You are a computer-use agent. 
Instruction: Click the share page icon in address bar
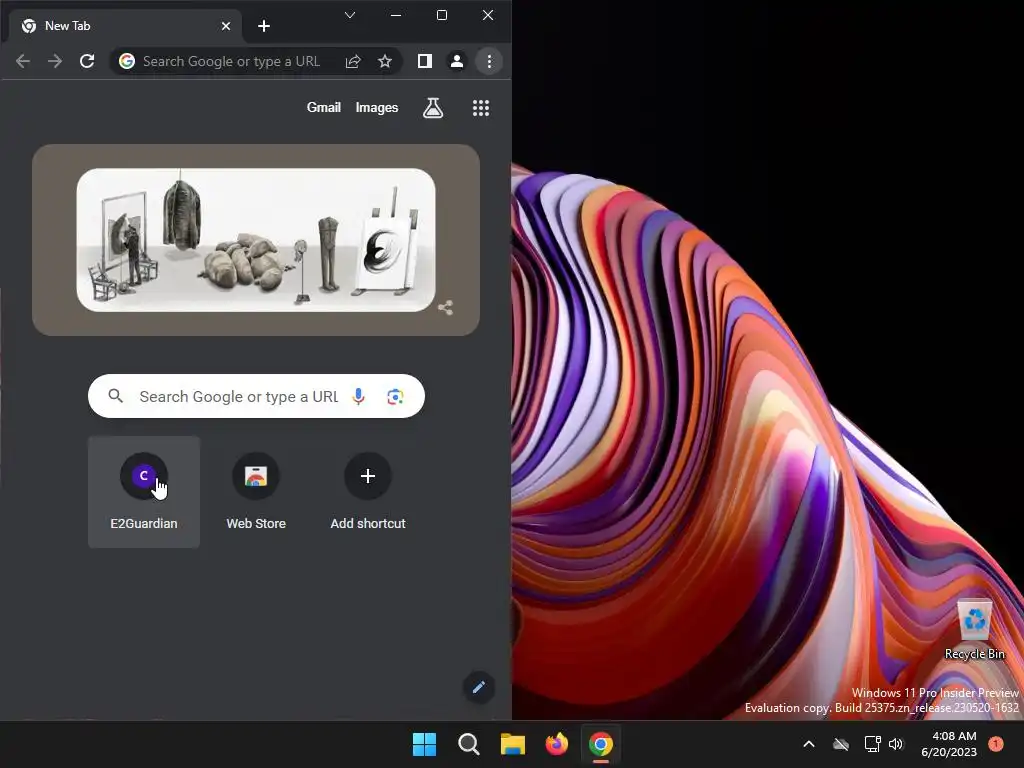point(353,61)
